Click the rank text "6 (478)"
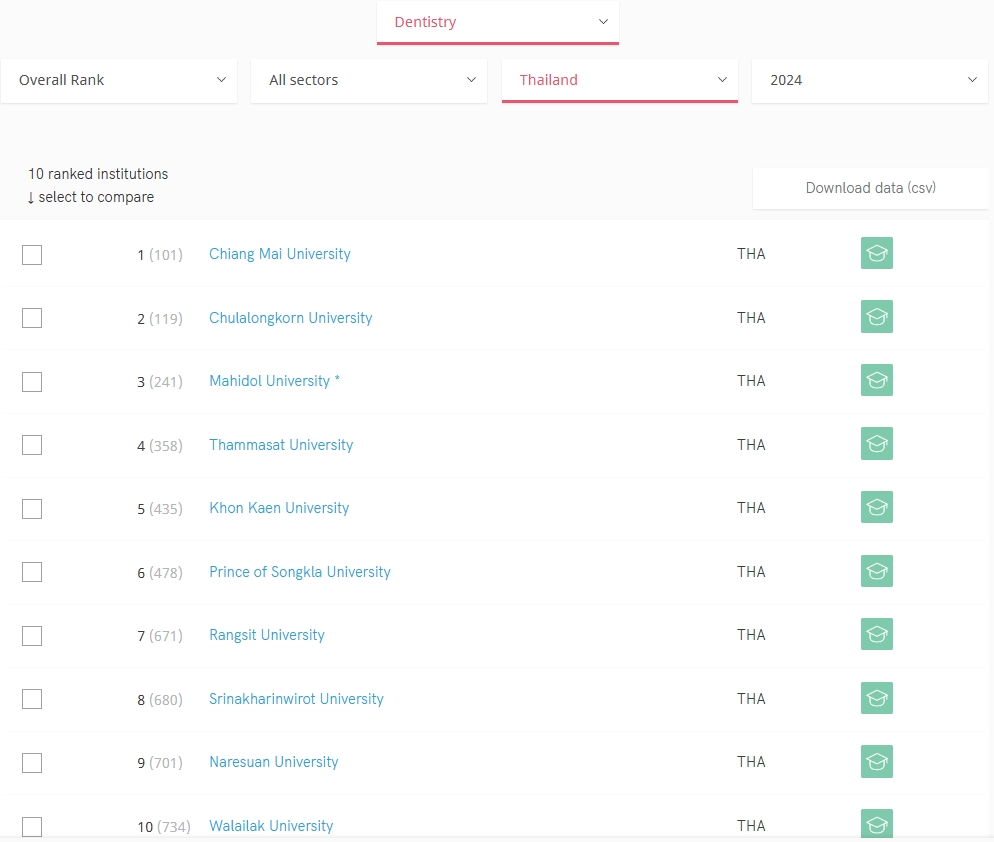 click(x=160, y=573)
